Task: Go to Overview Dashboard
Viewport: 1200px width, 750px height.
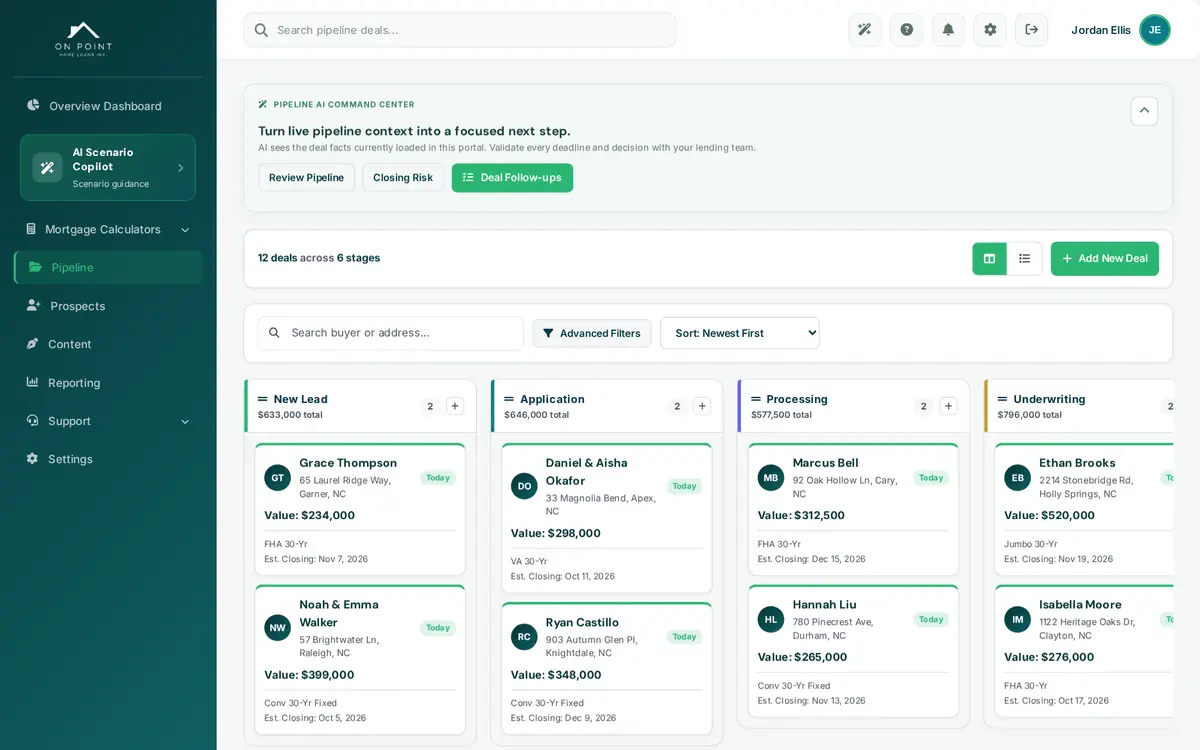Action: click(108, 106)
